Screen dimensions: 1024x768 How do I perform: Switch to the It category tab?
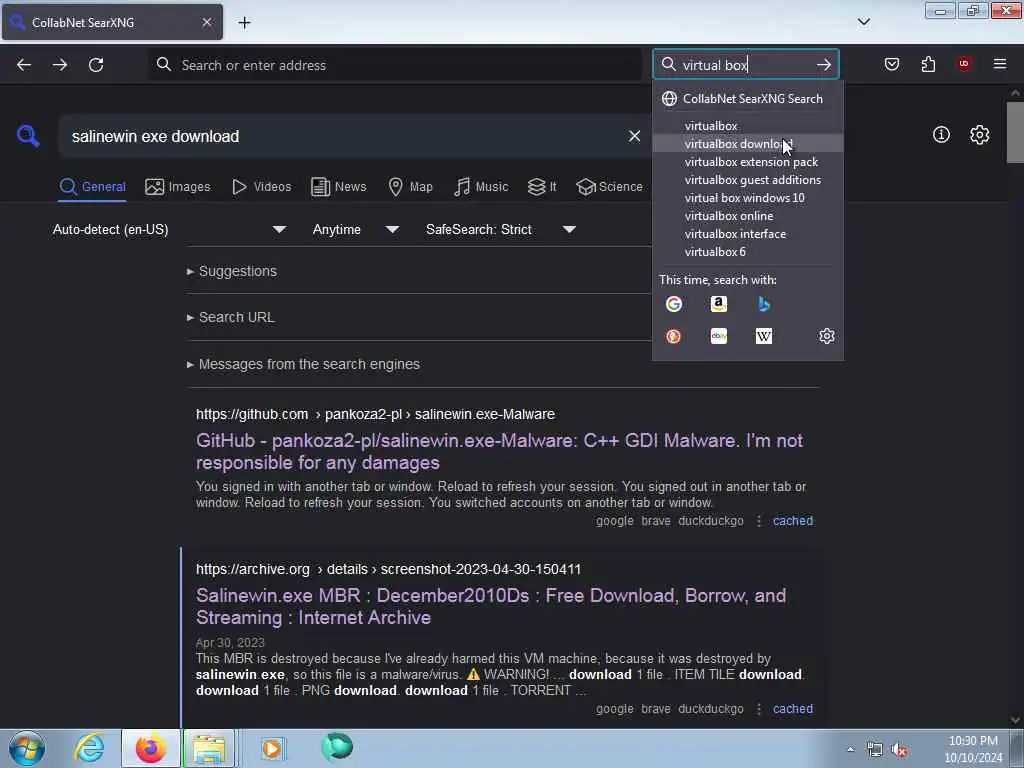pos(541,187)
